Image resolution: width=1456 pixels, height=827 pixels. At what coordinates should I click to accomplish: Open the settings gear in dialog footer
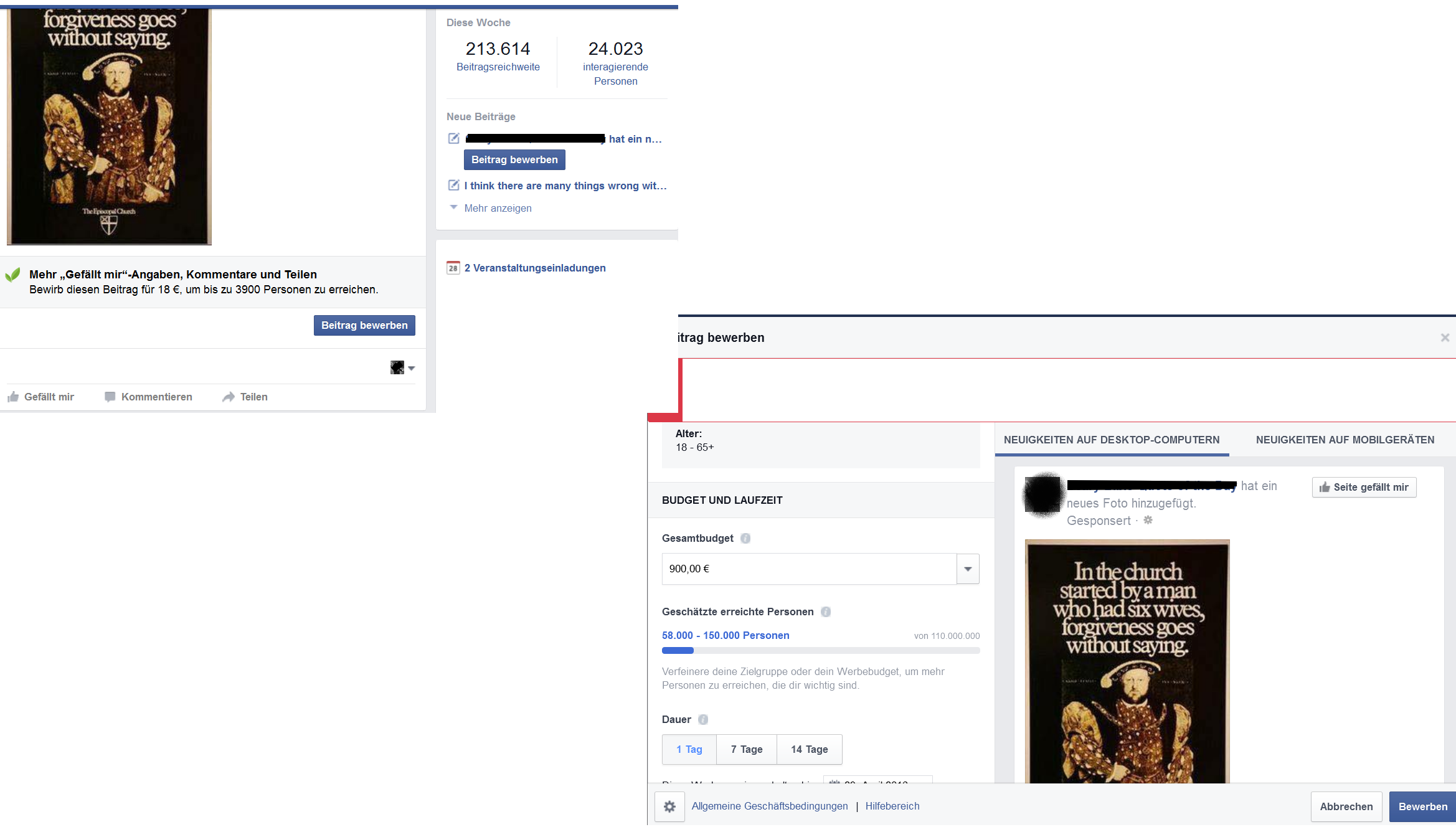tap(669, 806)
